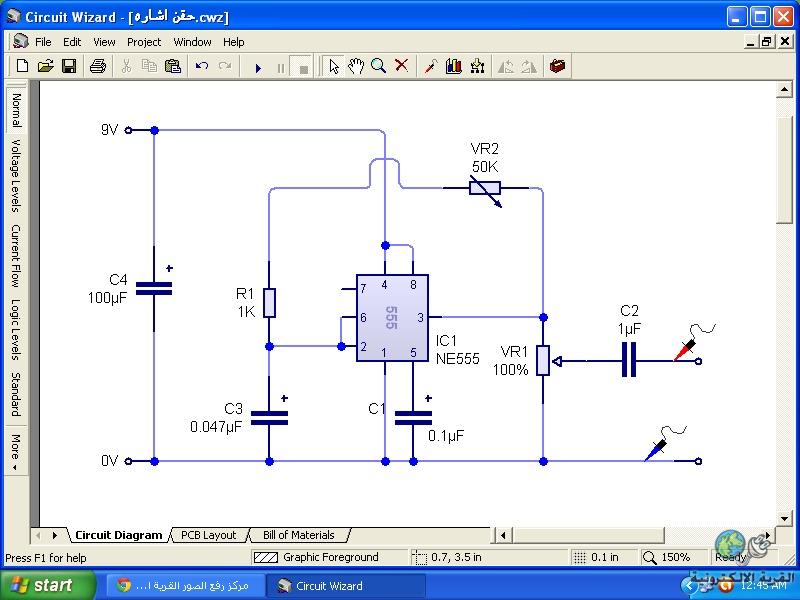Screen dimensions: 800x600
Task: Select the IC1 NE555 timer chip
Action: [x=392, y=317]
